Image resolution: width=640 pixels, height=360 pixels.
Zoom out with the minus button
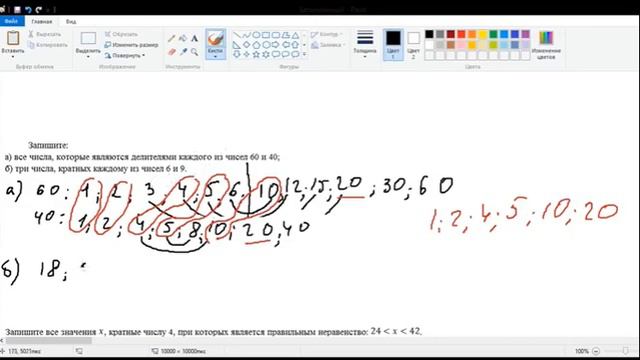(596, 351)
